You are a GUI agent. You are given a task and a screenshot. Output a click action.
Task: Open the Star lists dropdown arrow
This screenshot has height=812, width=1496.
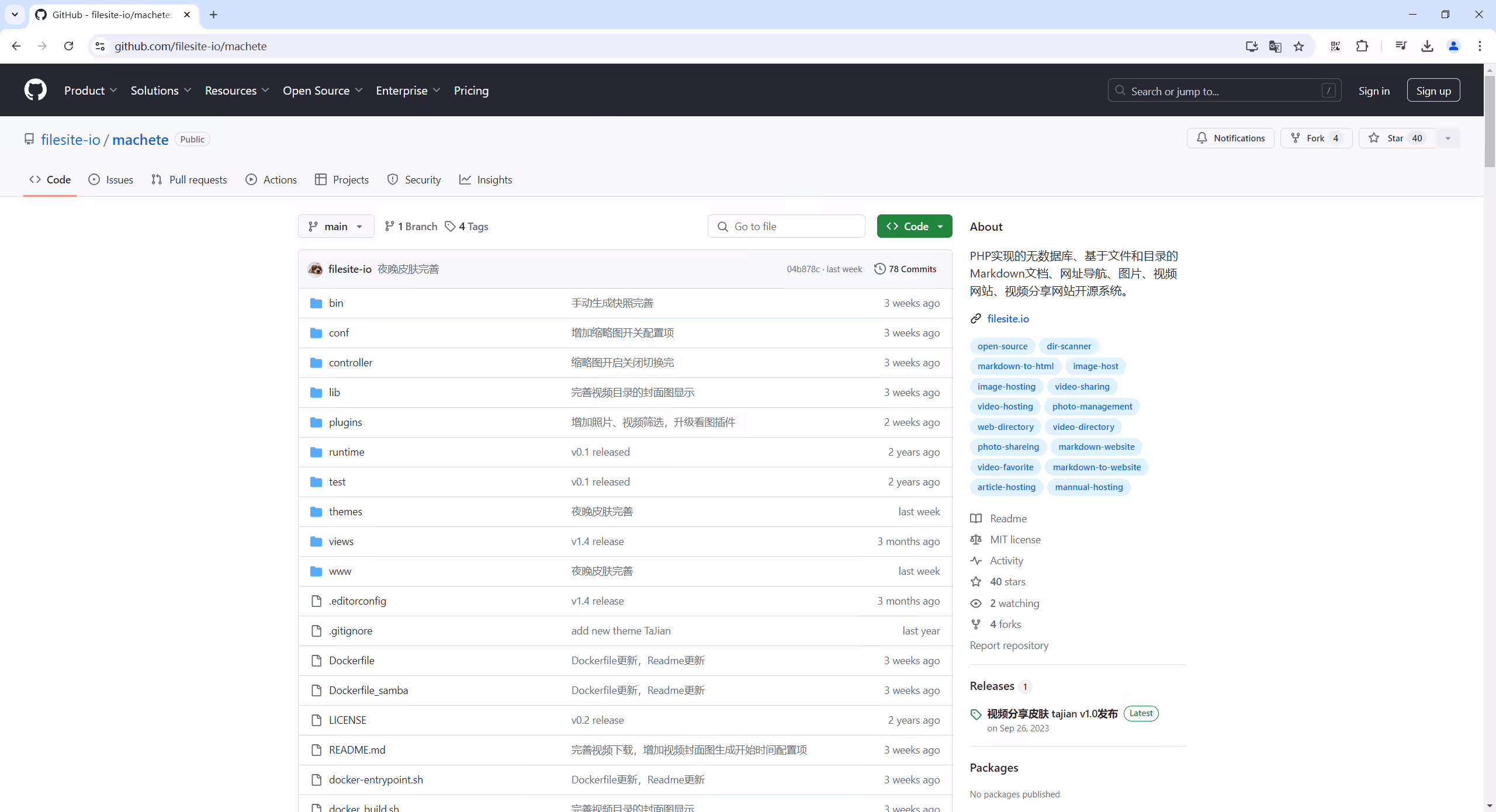tap(1448, 138)
